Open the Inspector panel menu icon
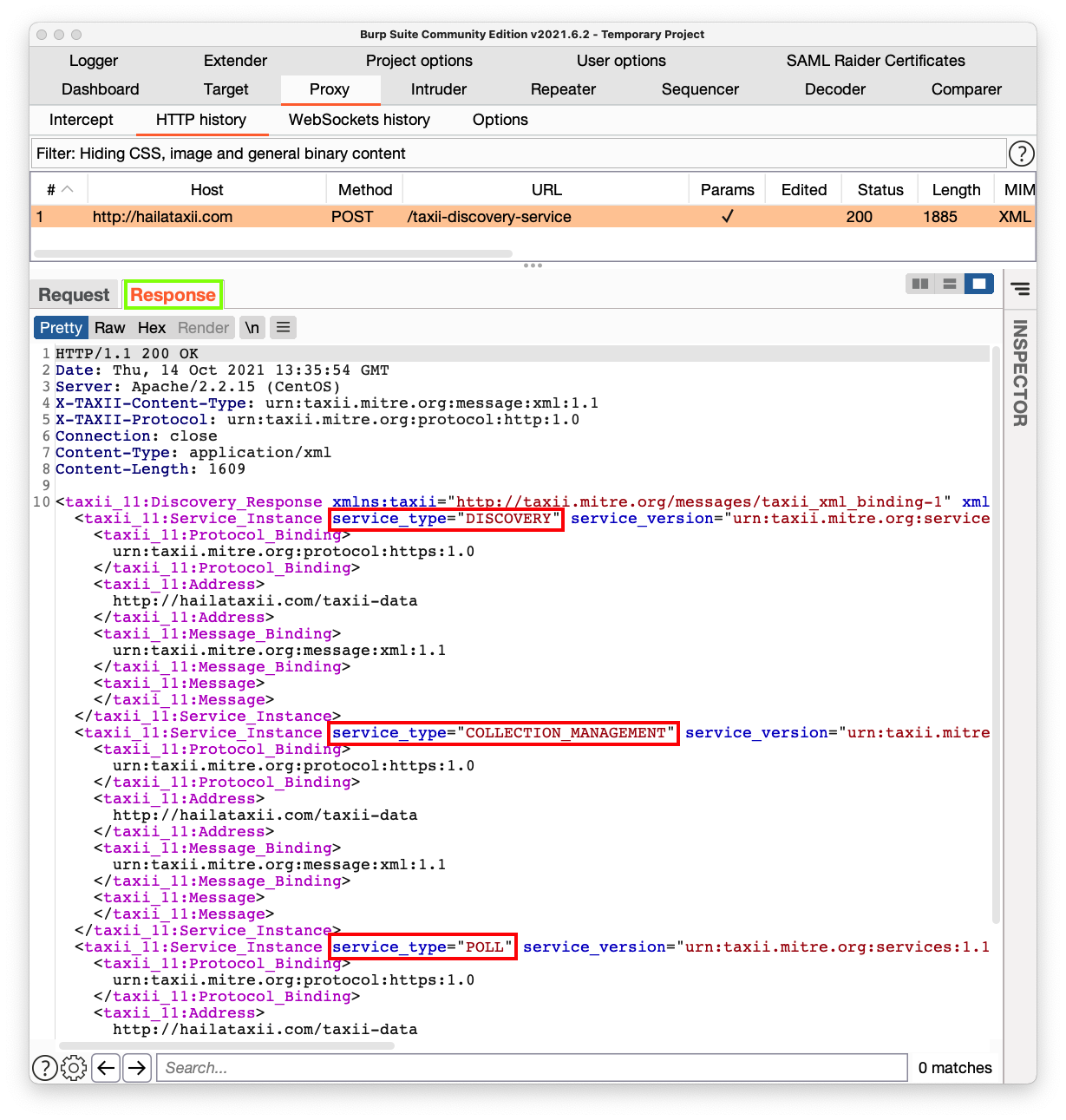1066x1120 pixels. (1020, 289)
